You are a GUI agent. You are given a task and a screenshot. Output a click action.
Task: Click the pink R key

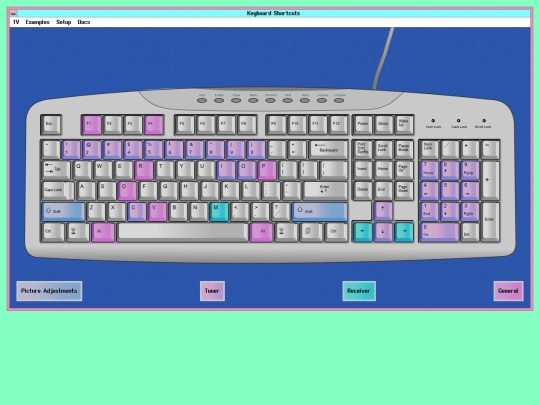pyautogui.click(x=144, y=170)
